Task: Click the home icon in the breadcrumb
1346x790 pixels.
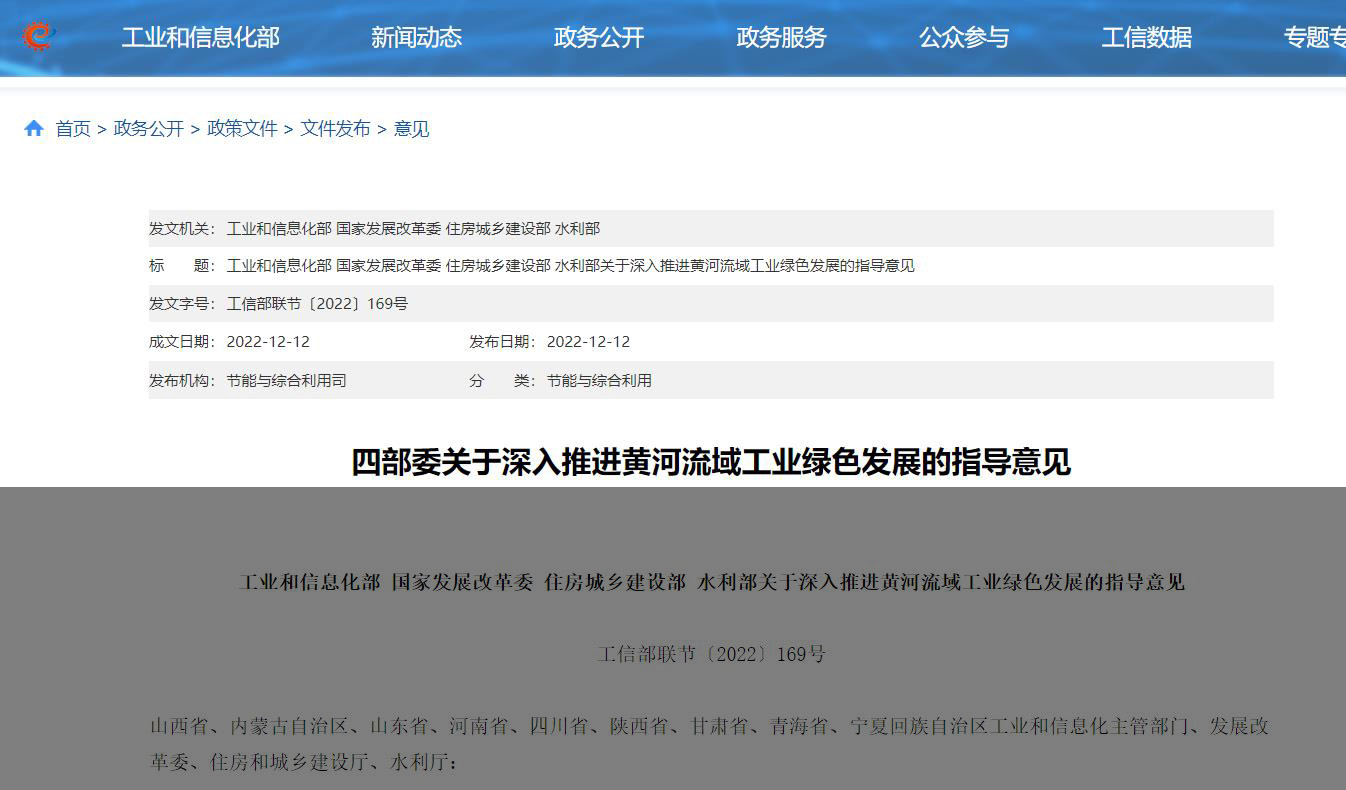Action: [34, 129]
